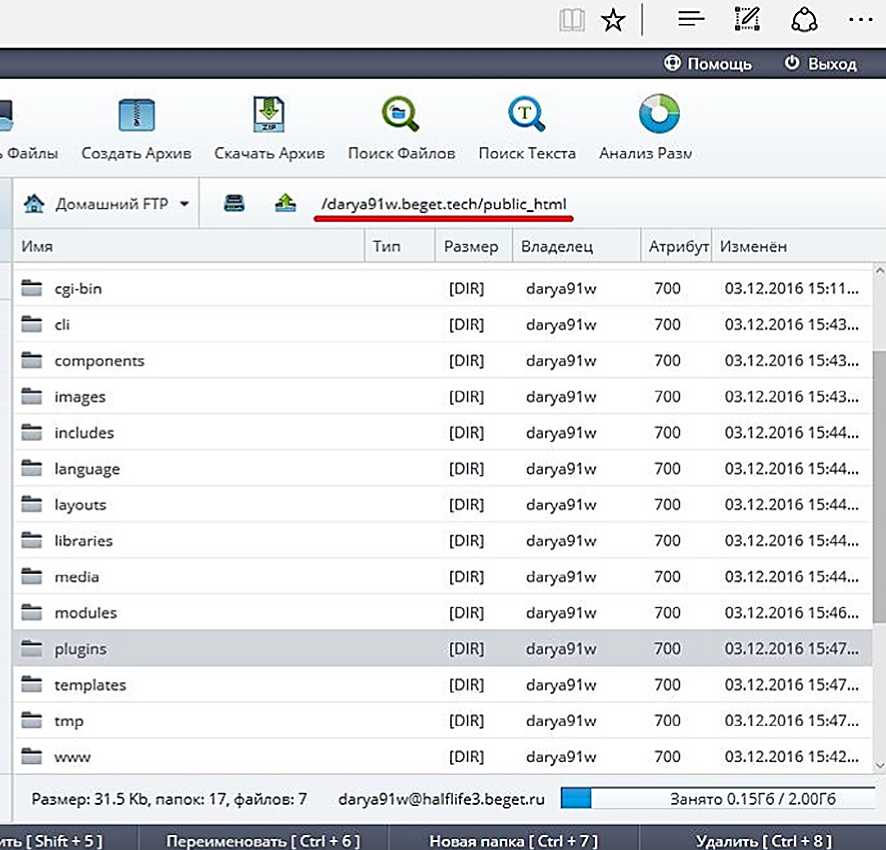Click the Удалить delete button
This screenshot has width=886, height=850.
(763, 841)
